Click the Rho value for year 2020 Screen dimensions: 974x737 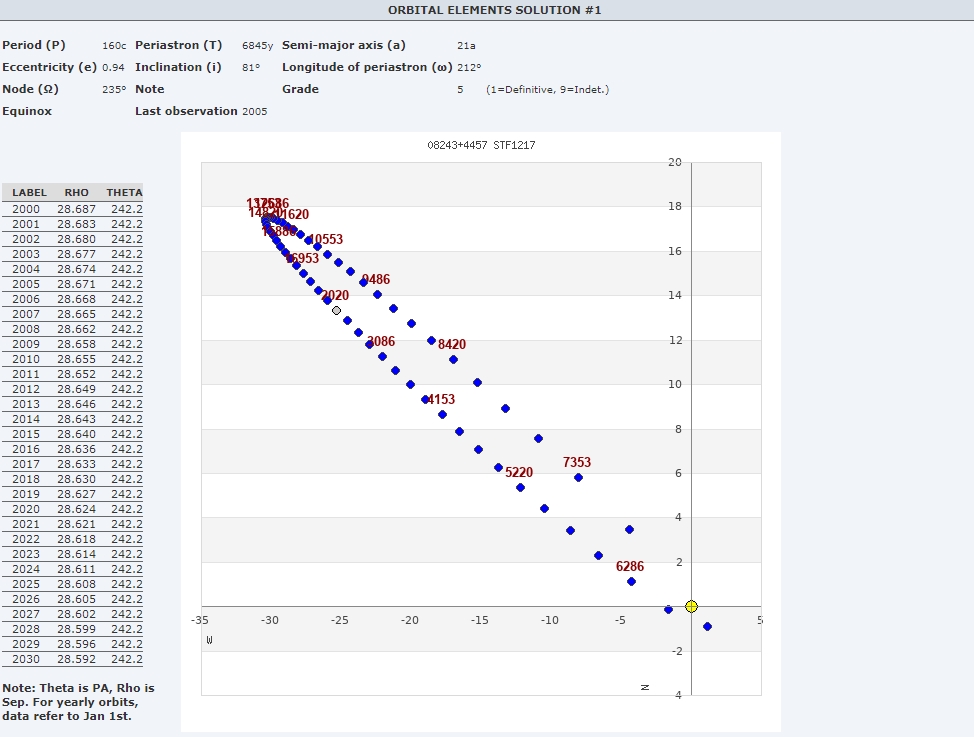pos(76,509)
